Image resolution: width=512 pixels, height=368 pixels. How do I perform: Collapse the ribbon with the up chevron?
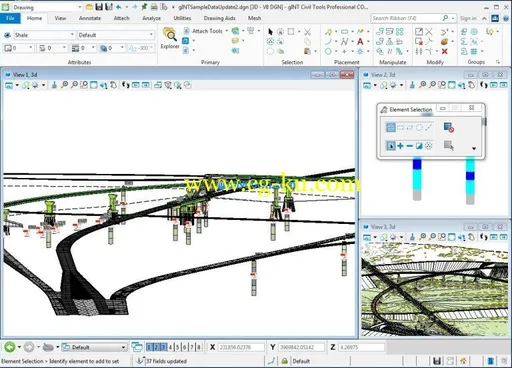(x=484, y=18)
